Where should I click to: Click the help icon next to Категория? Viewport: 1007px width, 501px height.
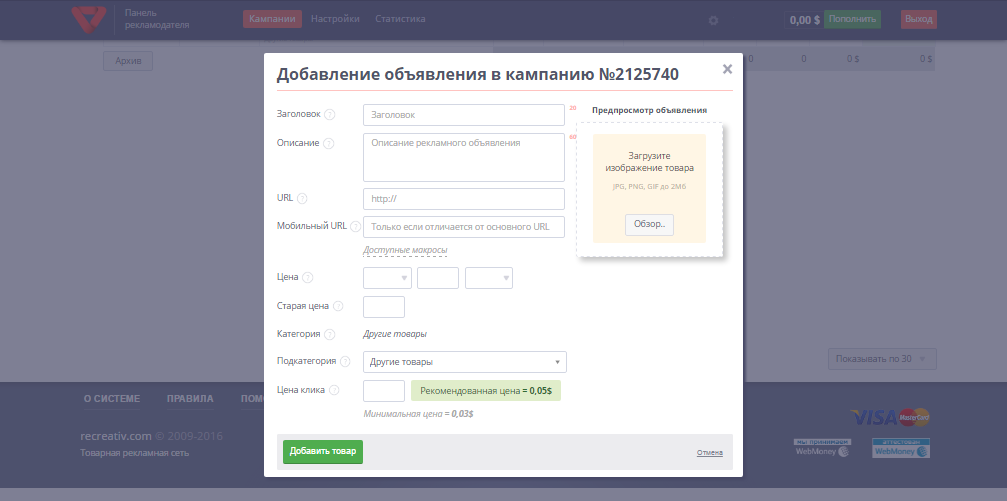click(x=329, y=335)
